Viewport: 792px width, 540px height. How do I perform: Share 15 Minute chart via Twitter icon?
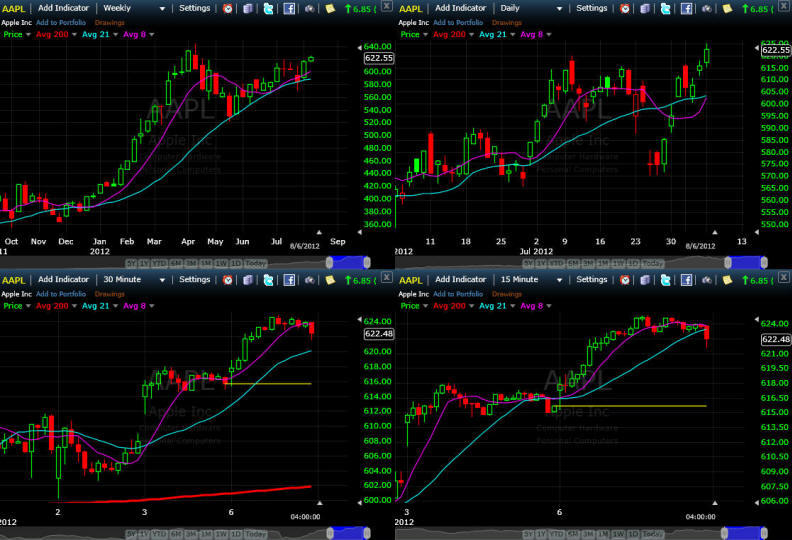pos(666,280)
